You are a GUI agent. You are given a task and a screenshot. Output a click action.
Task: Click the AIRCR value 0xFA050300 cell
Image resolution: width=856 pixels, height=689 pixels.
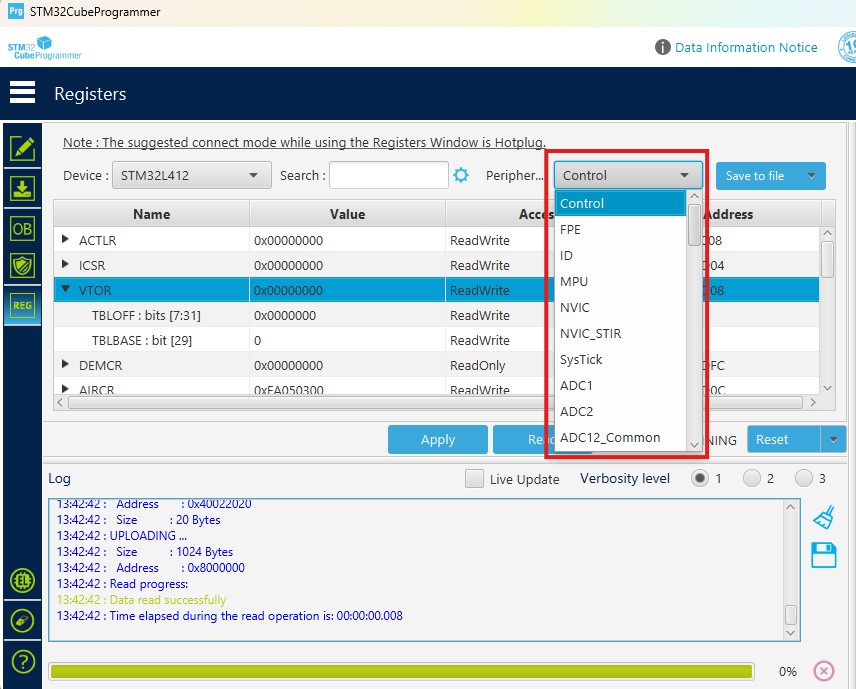(x=347, y=390)
